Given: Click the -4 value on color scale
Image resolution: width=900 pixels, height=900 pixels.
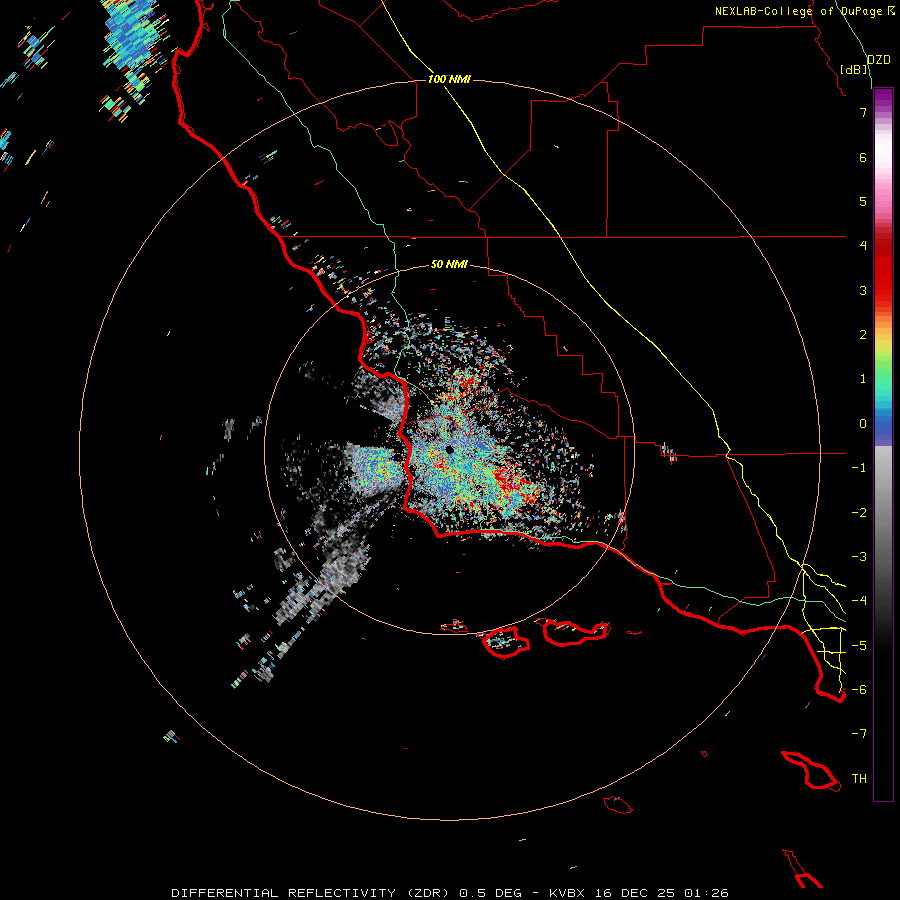Looking at the screenshot, I should tap(859, 601).
